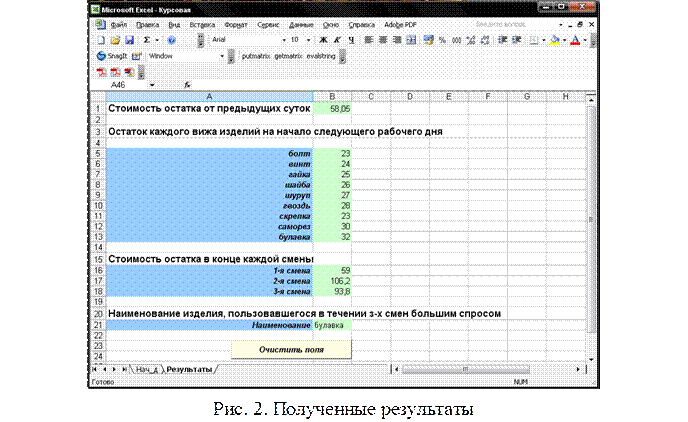Viewport: 688px width, 422px height.
Task: Click the insert function fx icon
Action: tap(187, 85)
